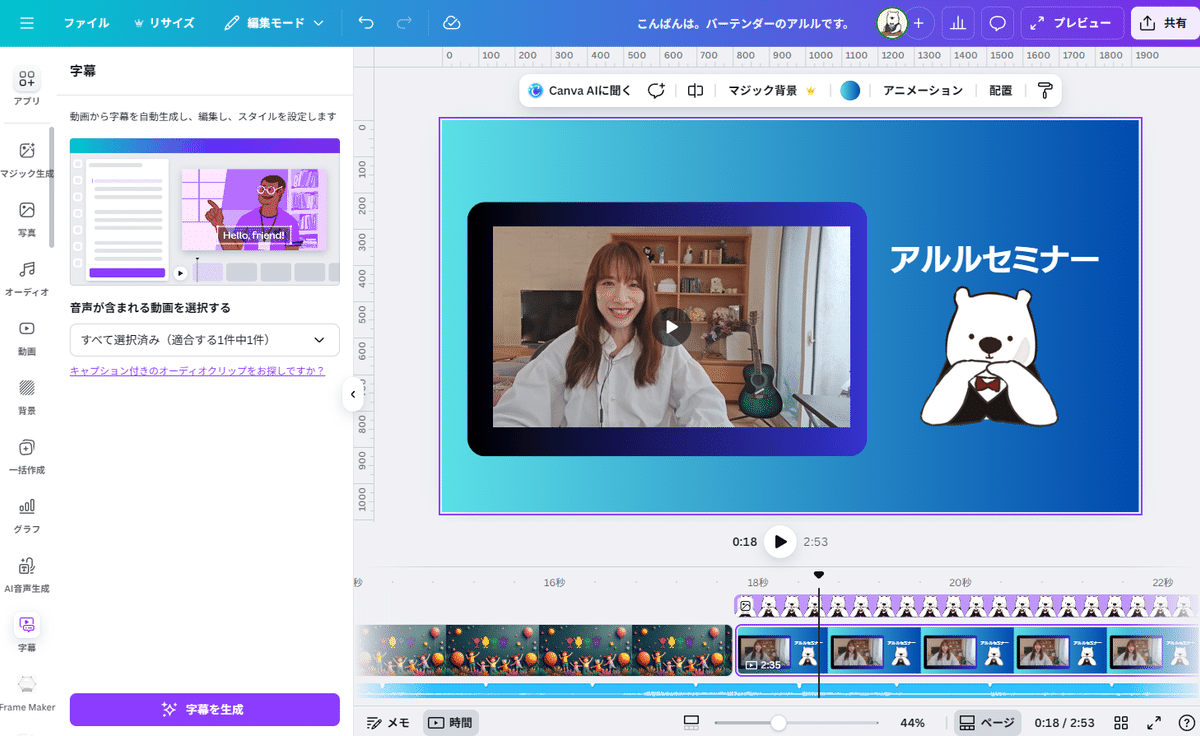Open the すべて選択済み video selection dropdown
Image resolution: width=1200 pixels, height=736 pixels.
point(204,340)
